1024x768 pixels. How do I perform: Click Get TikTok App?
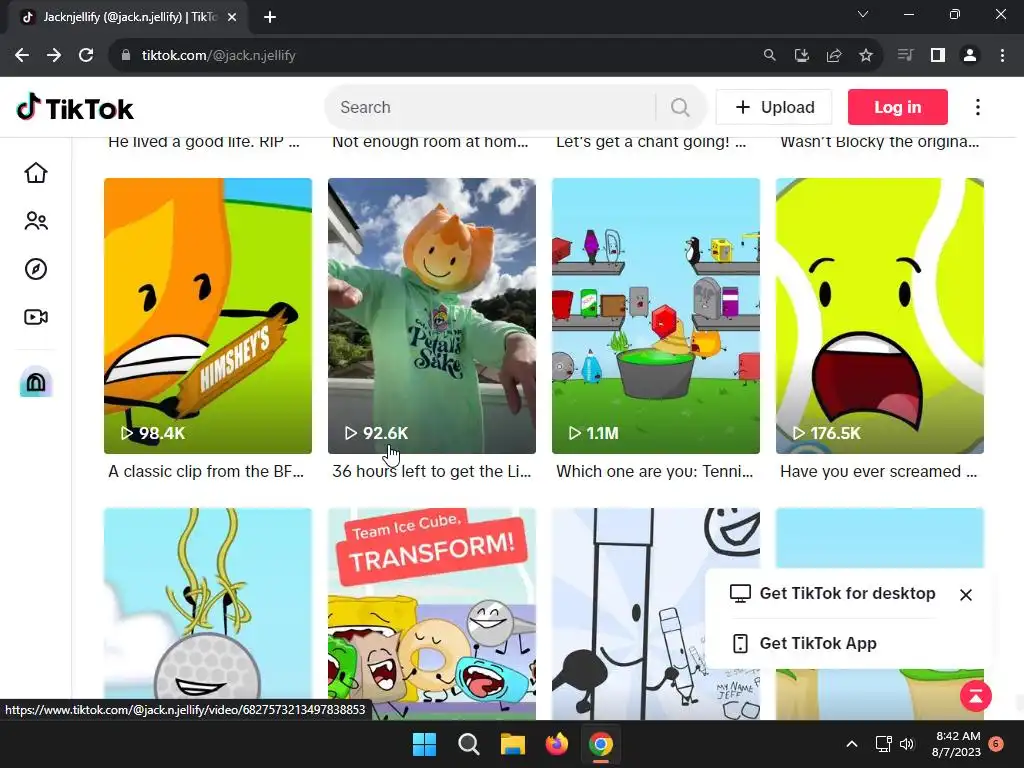point(818,643)
